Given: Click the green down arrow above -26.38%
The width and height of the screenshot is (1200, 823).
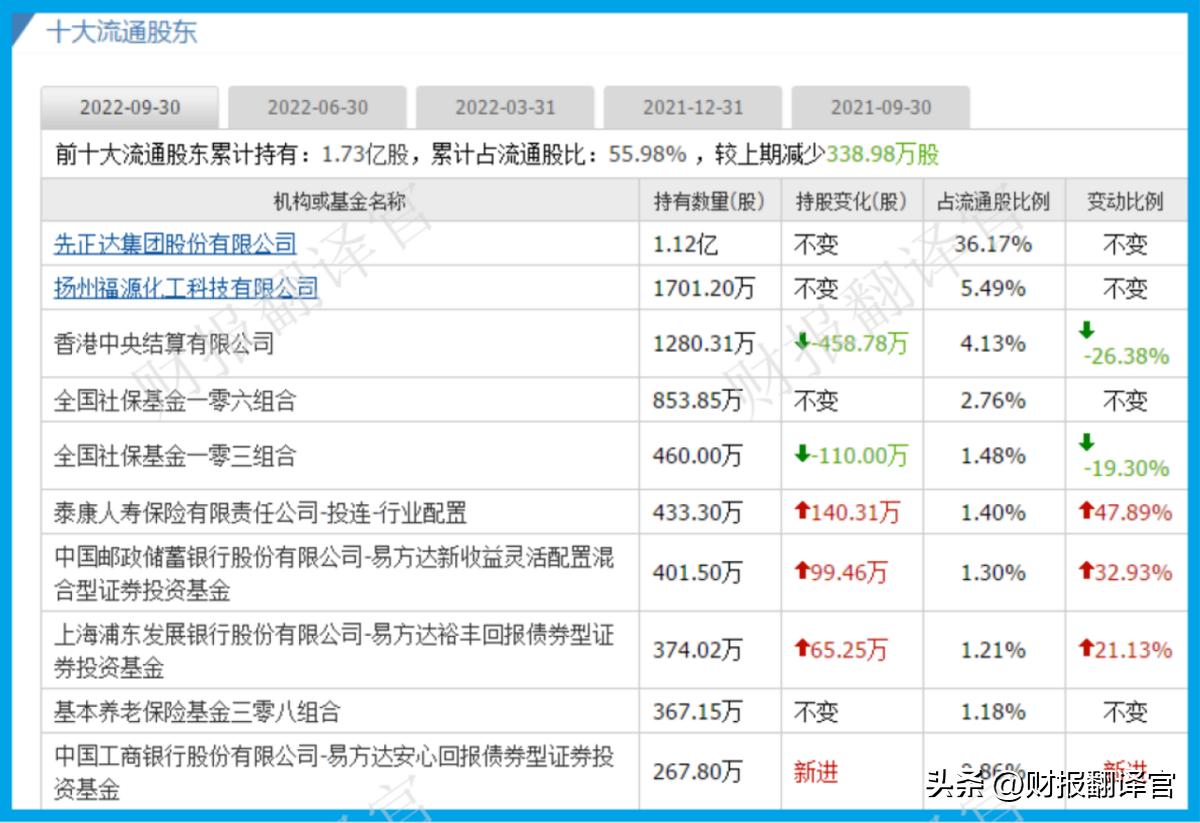Looking at the screenshot, I should [x=1087, y=330].
